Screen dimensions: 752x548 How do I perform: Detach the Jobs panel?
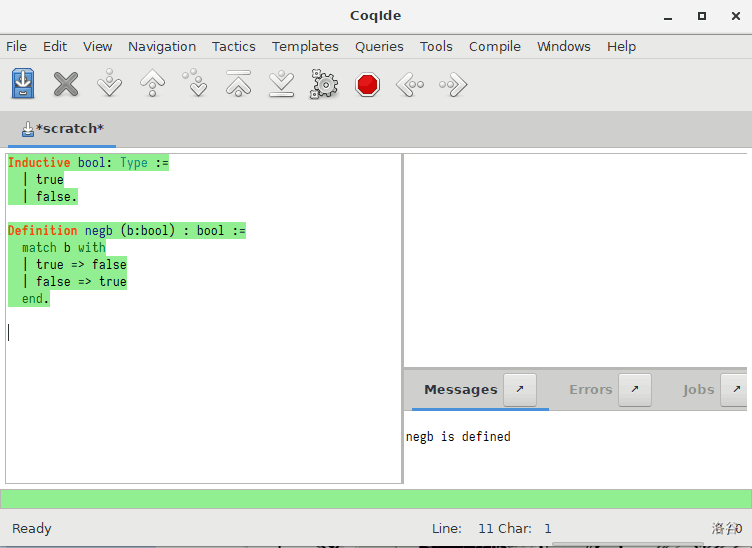[735, 390]
